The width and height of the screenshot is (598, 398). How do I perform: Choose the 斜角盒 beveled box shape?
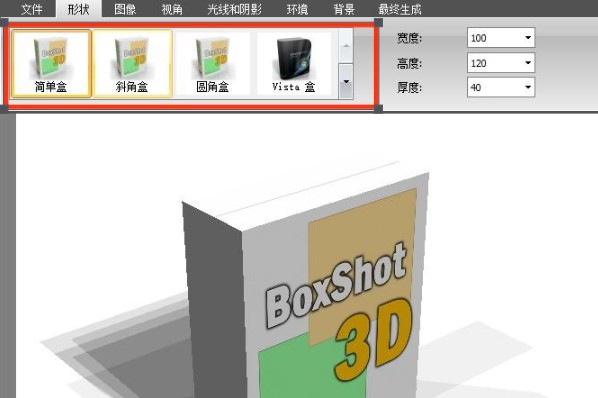coord(132,64)
